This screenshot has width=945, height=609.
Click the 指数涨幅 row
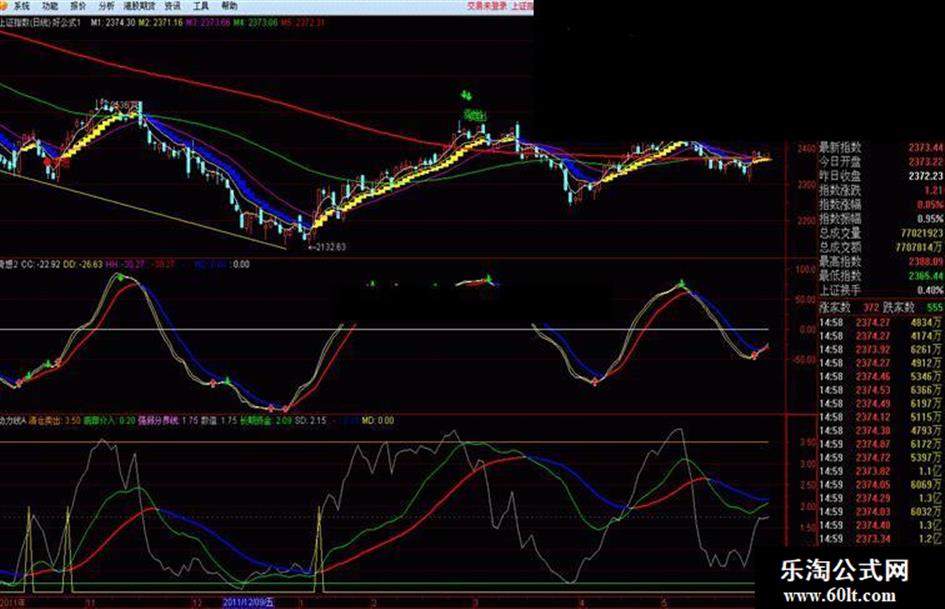tap(881, 204)
